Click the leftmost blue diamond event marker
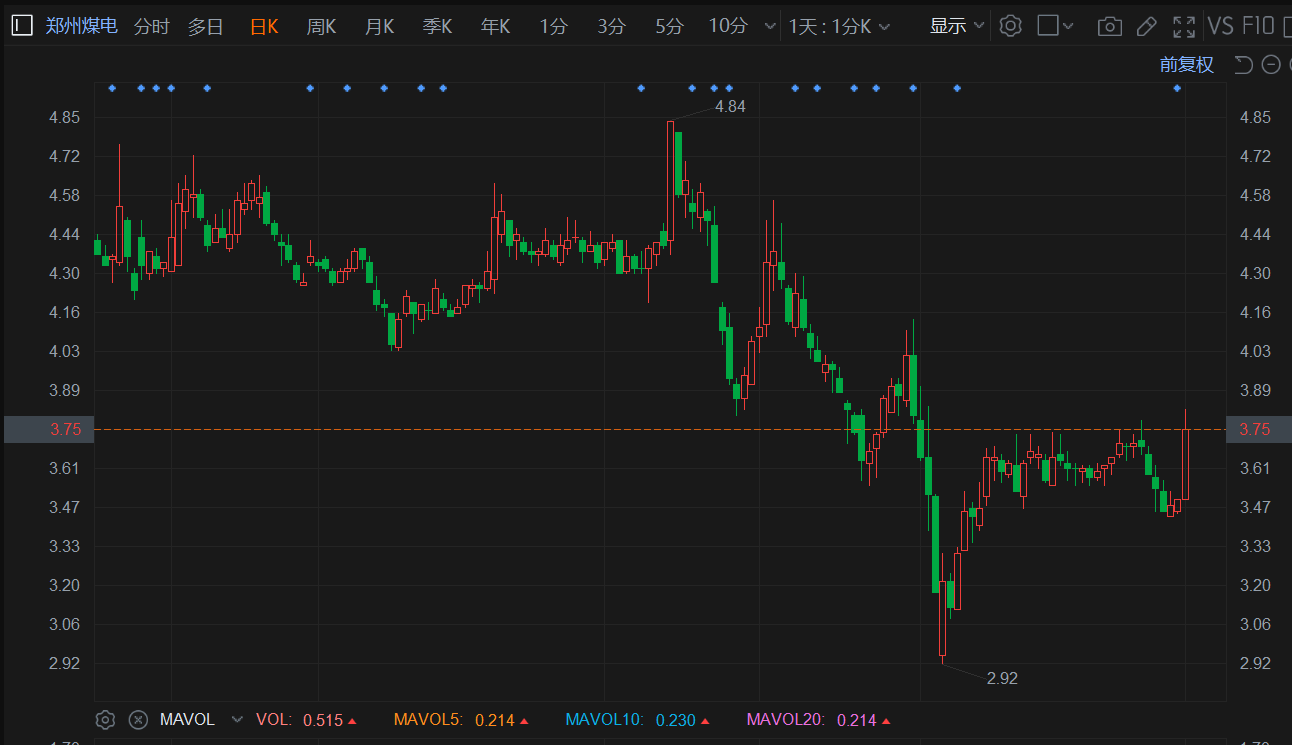 pos(112,88)
